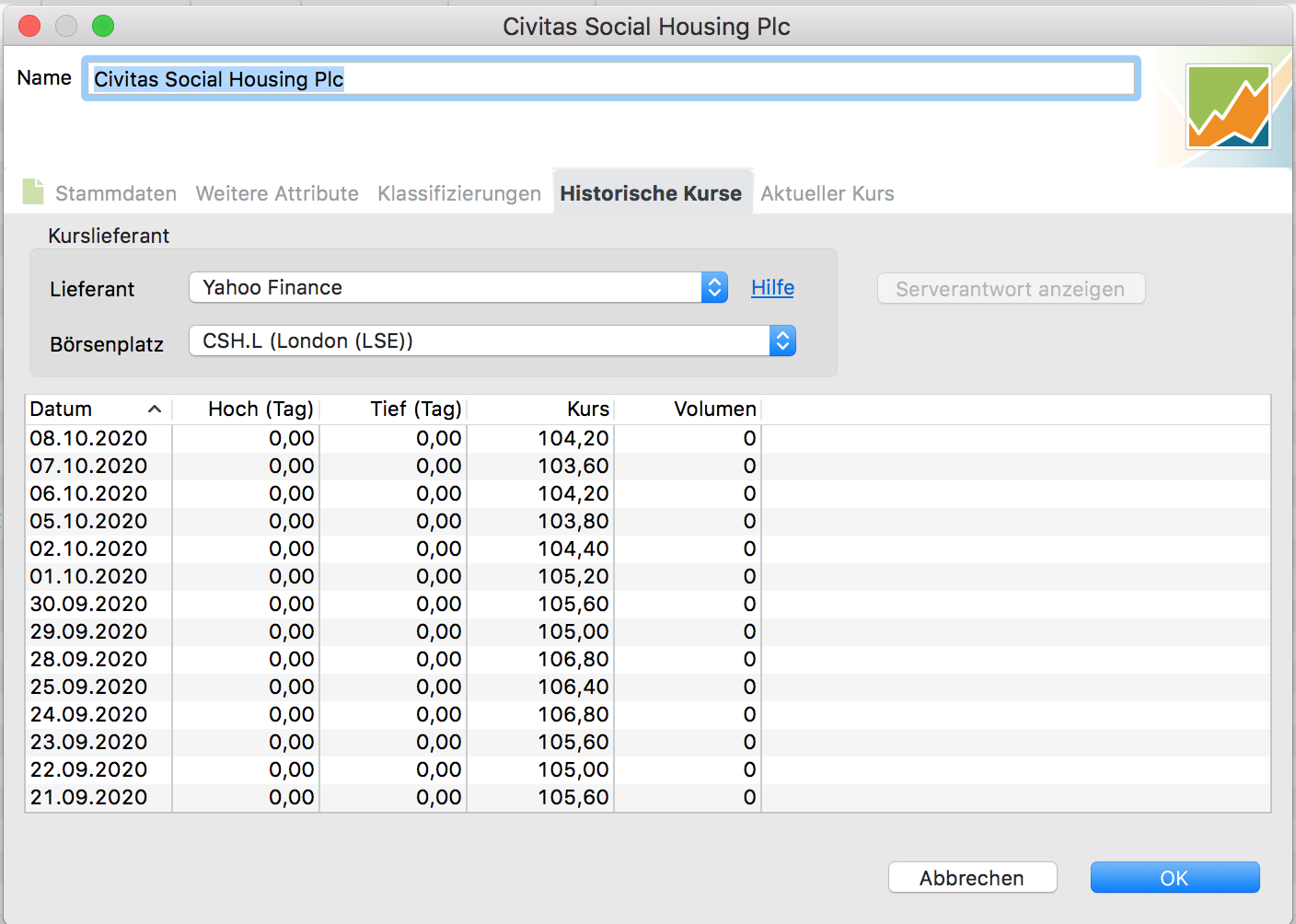Select the row dated 29.09.2020

tap(648, 631)
